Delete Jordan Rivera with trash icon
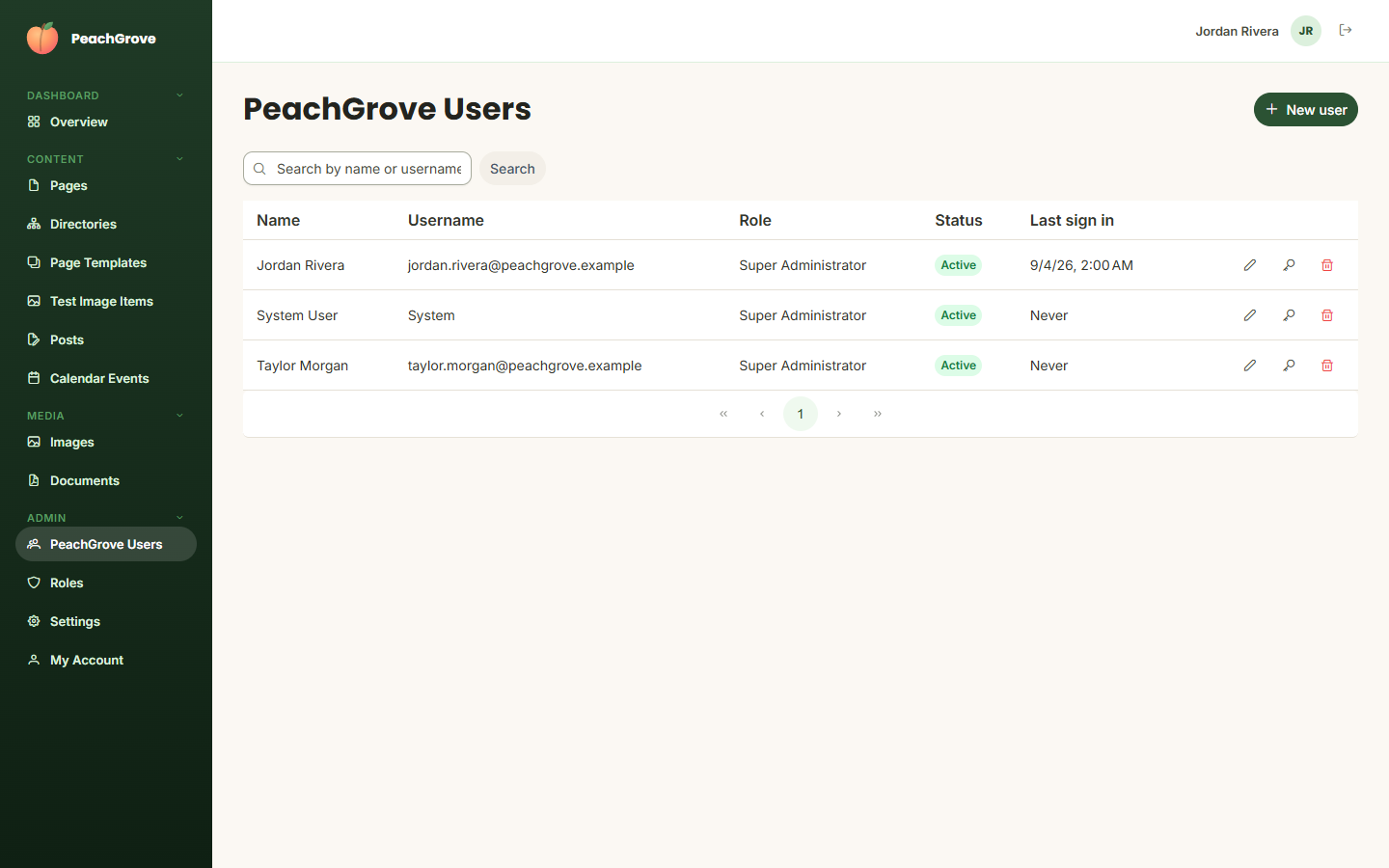This screenshot has width=1389, height=868. tap(1327, 265)
